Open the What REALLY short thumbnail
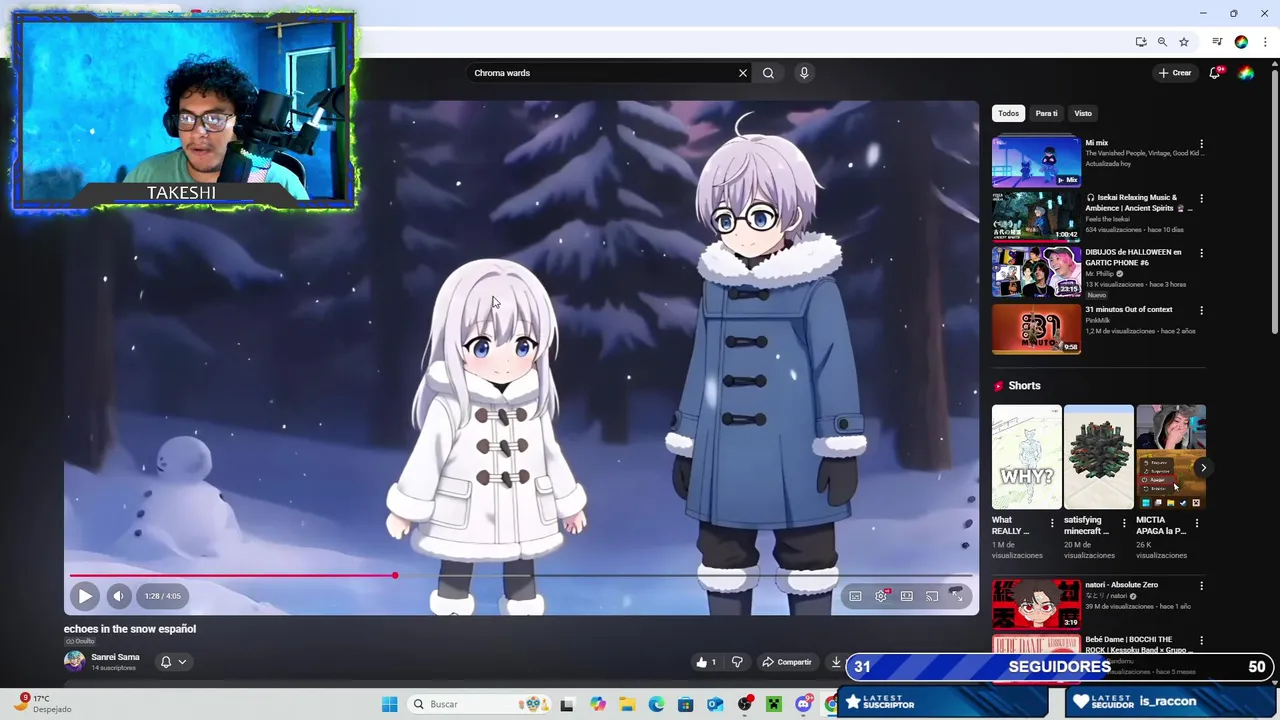This screenshot has width=1280, height=720. 1026,457
